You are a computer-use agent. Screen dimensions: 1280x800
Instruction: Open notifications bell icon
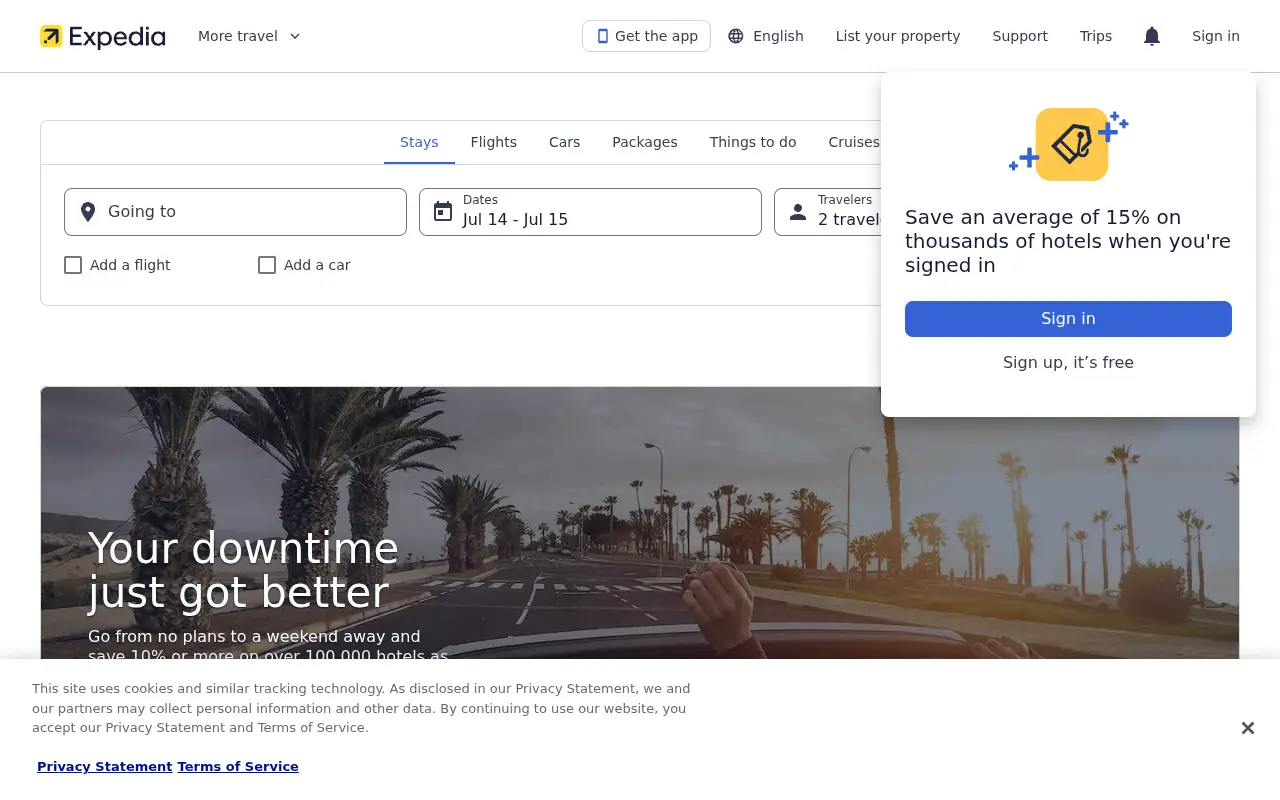tap(1152, 36)
